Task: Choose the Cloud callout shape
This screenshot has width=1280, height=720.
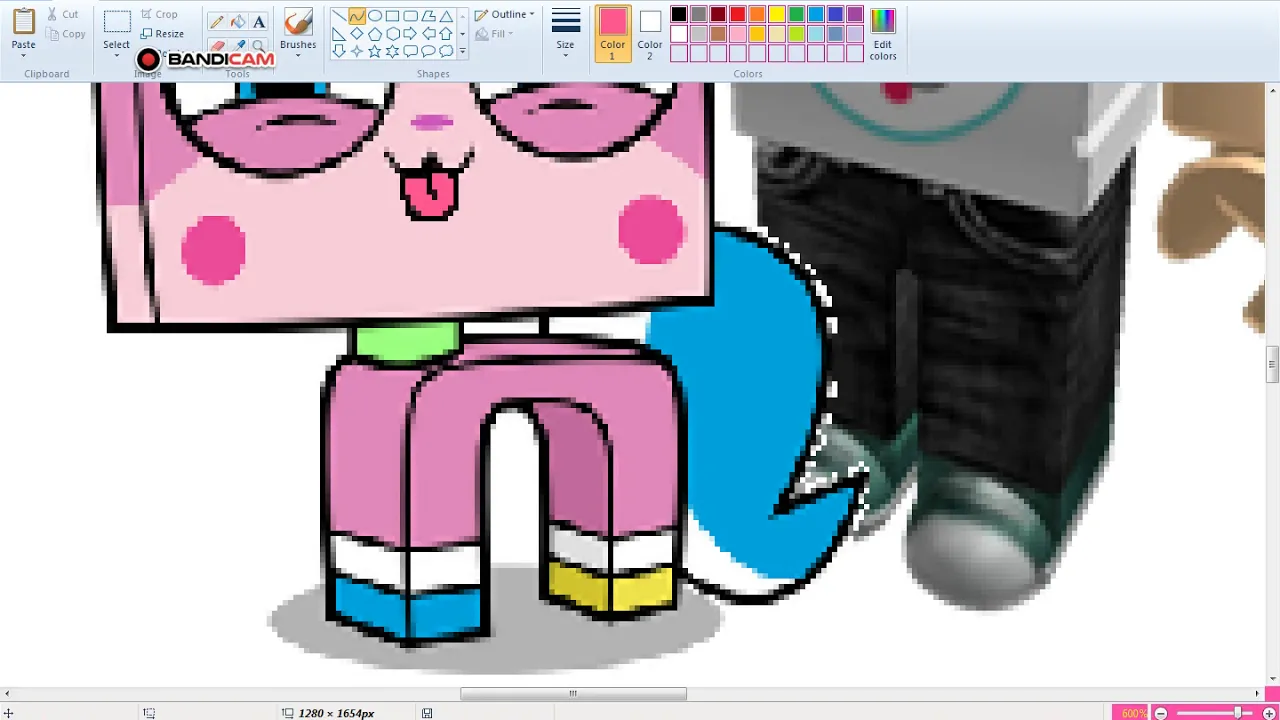Action: coord(447,51)
